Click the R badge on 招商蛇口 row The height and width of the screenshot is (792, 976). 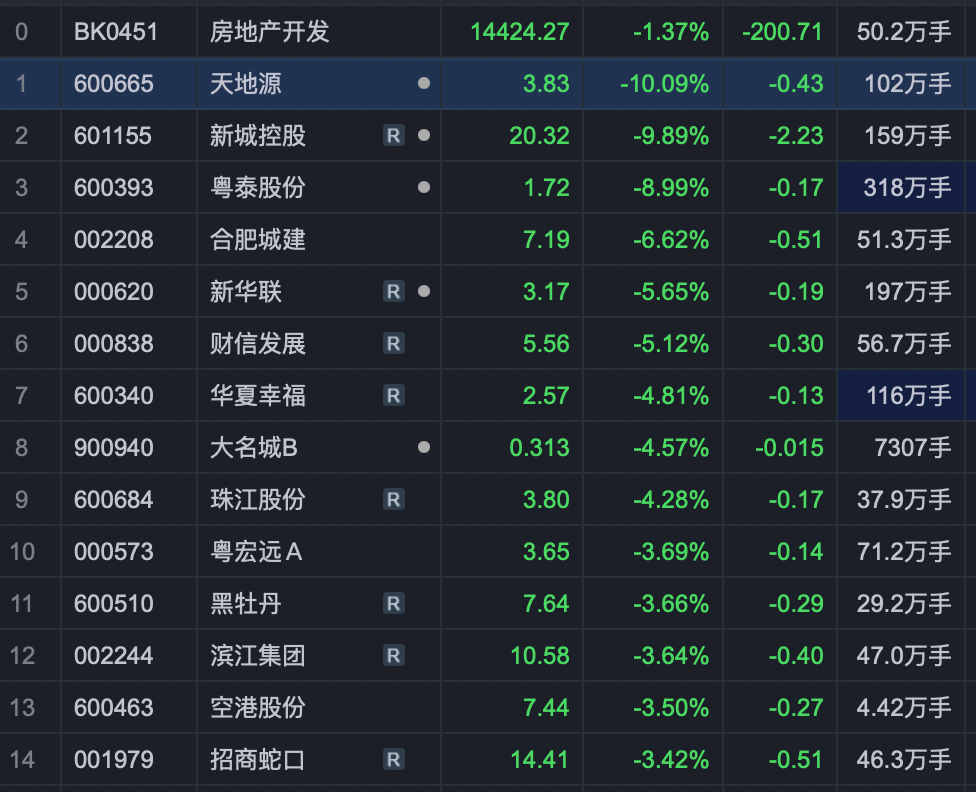[393, 759]
